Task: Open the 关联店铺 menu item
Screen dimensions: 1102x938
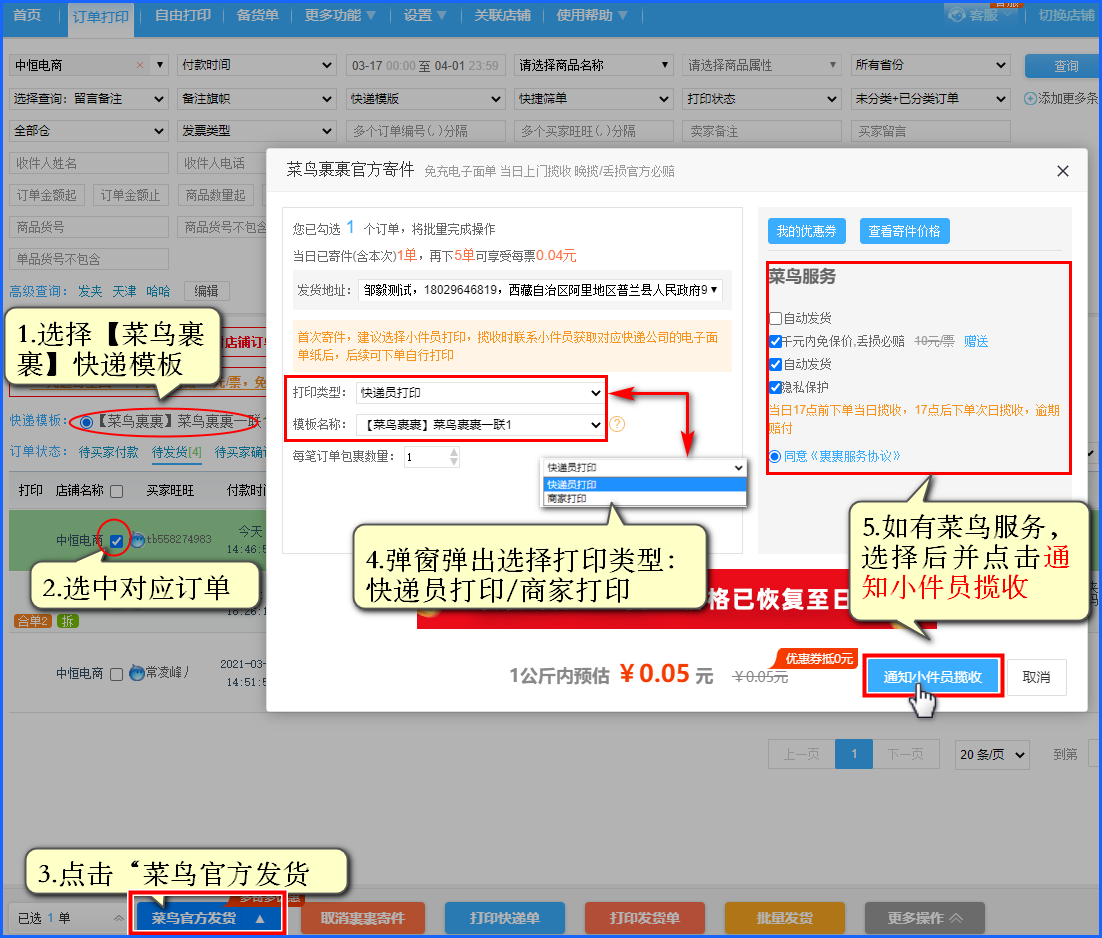Action: tap(503, 15)
